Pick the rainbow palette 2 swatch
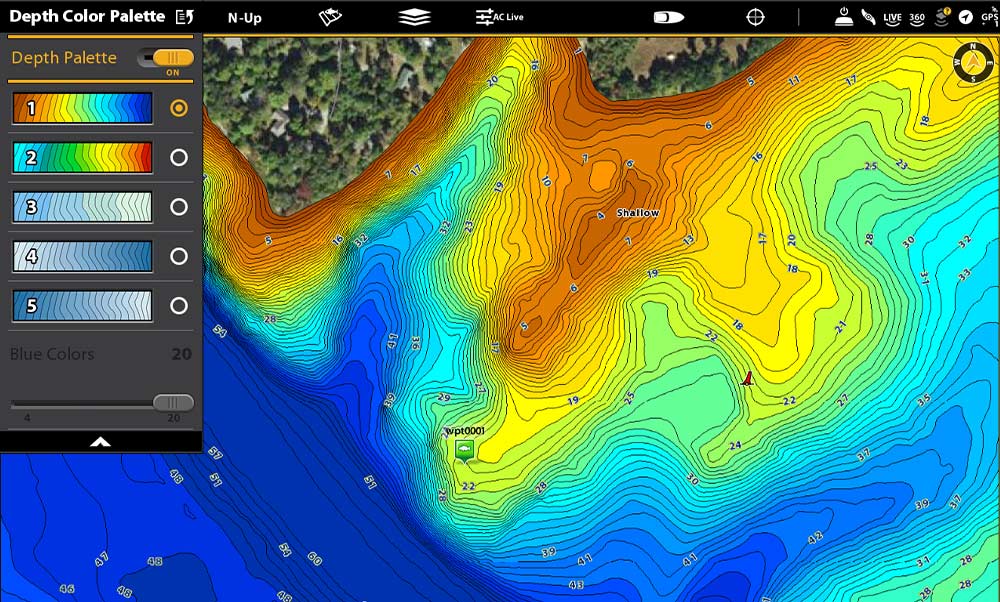The height and width of the screenshot is (602, 1000). [82, 158]
